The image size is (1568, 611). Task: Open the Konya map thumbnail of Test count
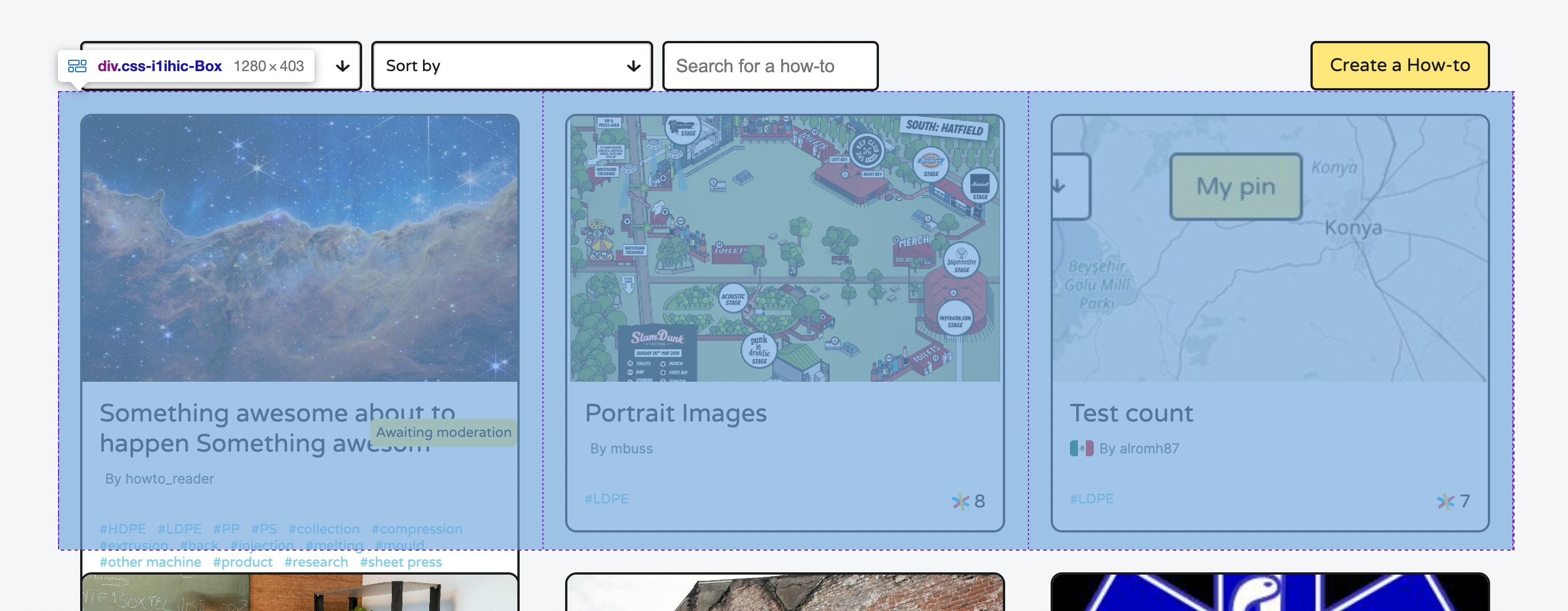tap(1270, 249)
